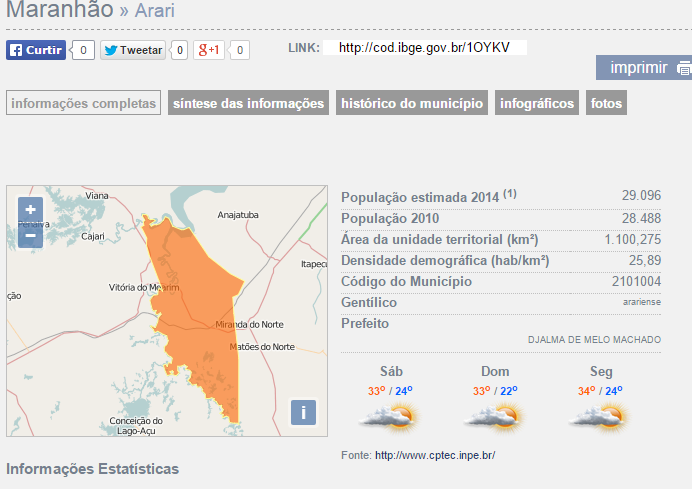
Task: Switch to informações completas tab
Action: click(x=83, y=103)
